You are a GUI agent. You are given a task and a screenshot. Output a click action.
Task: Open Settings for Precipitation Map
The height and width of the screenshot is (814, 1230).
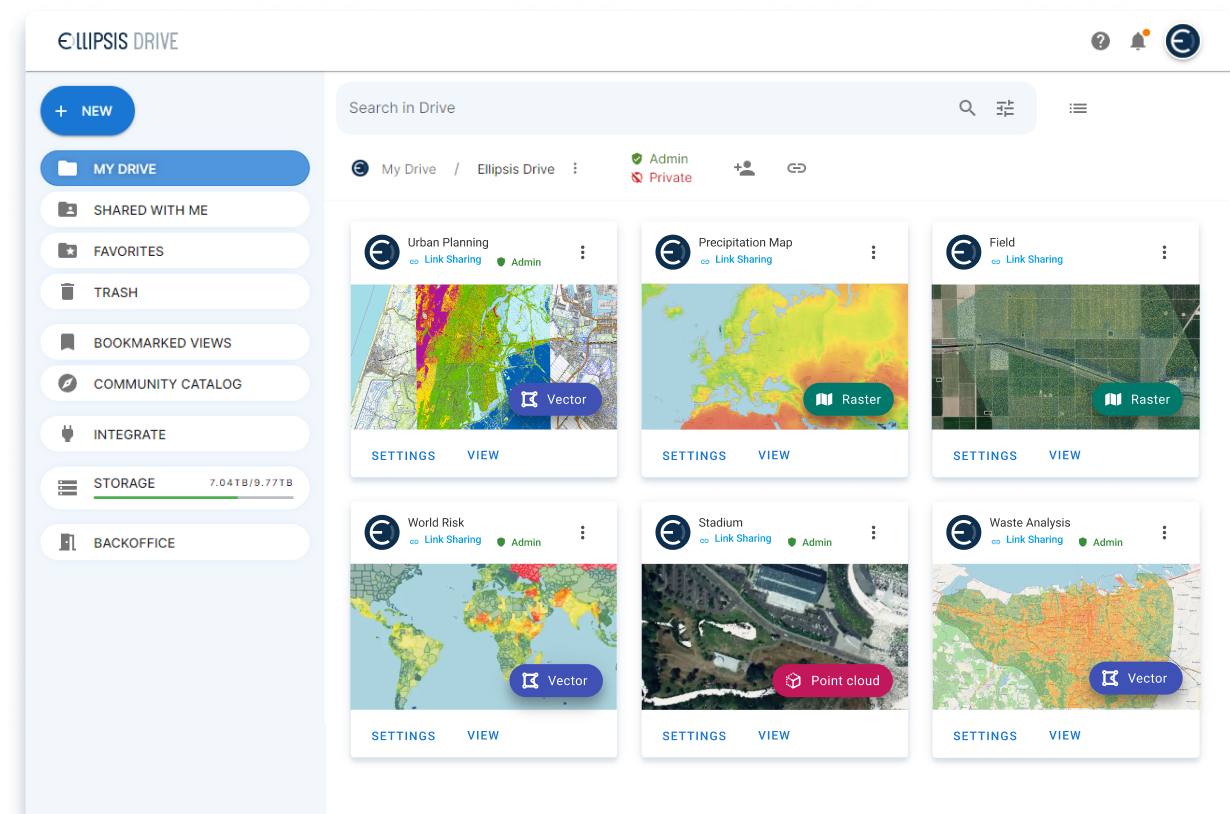coord(694,455)
